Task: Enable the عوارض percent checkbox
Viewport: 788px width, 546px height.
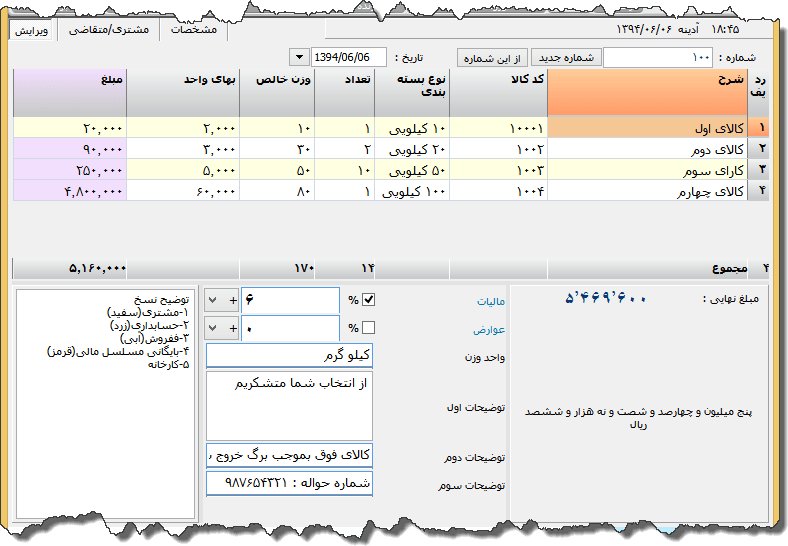Action: coord(369,328)
